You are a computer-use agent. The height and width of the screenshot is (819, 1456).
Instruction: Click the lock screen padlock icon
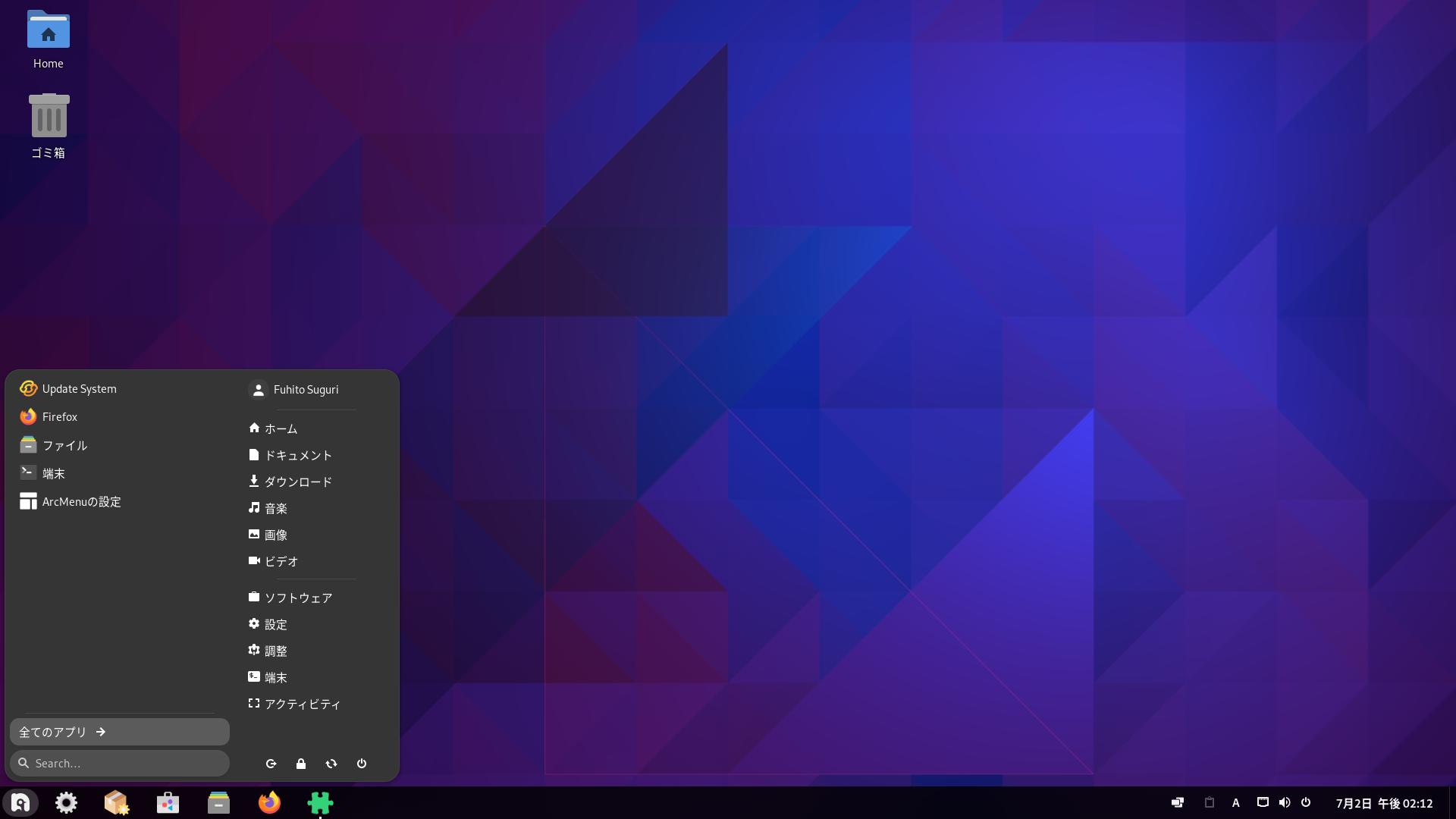point(301,764)
